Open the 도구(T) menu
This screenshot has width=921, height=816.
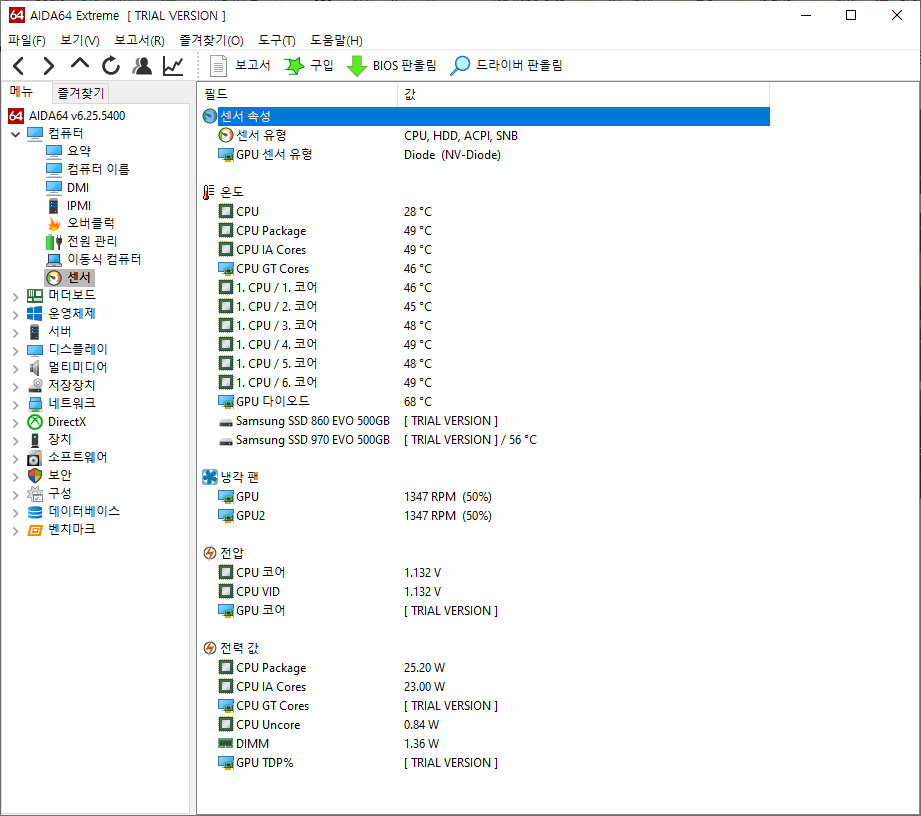[277, 41]
